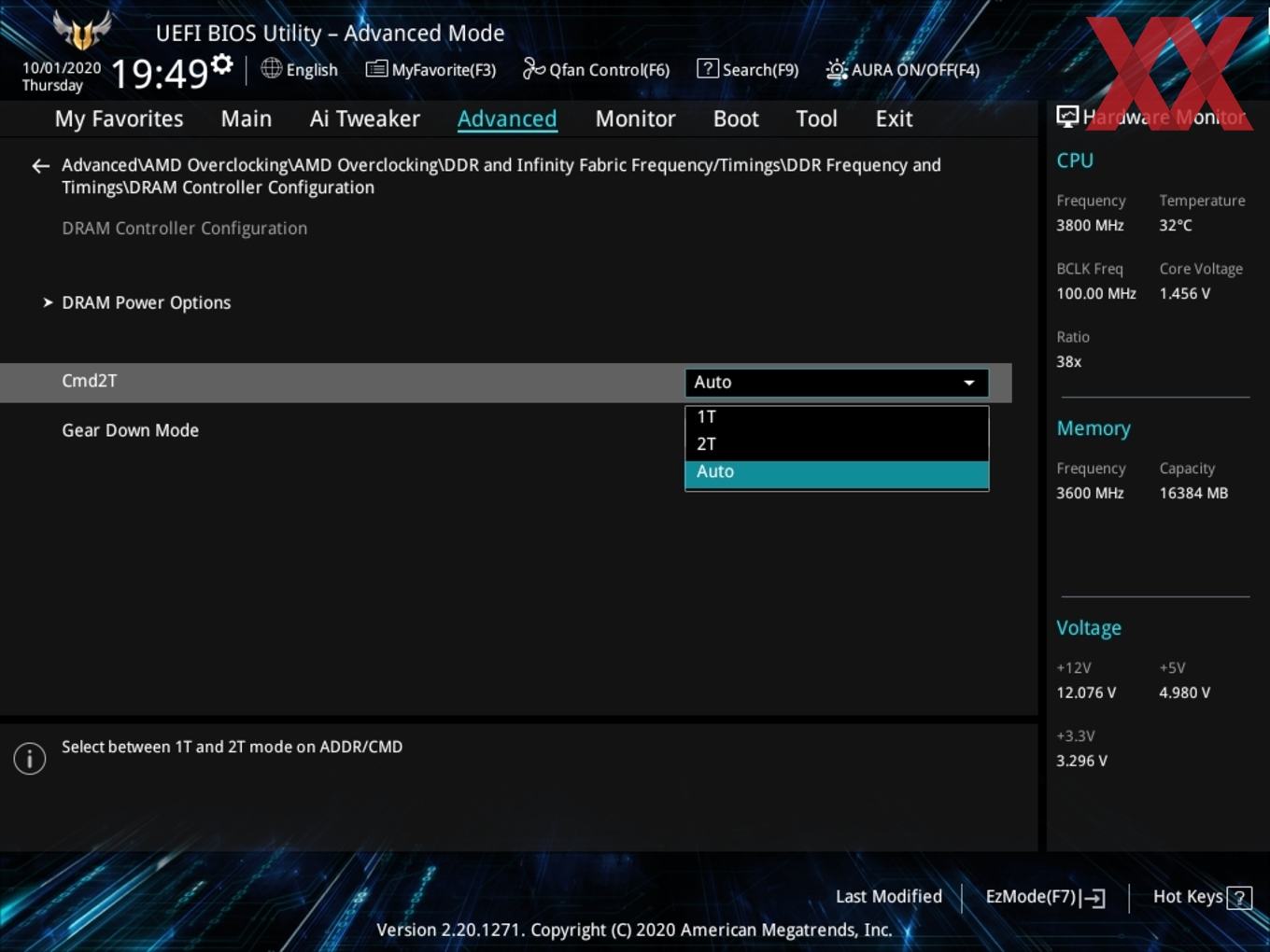The image size is (1270, 952).
Task: Click the memory capacity 16384 MB
Action: coord(1193,493)
